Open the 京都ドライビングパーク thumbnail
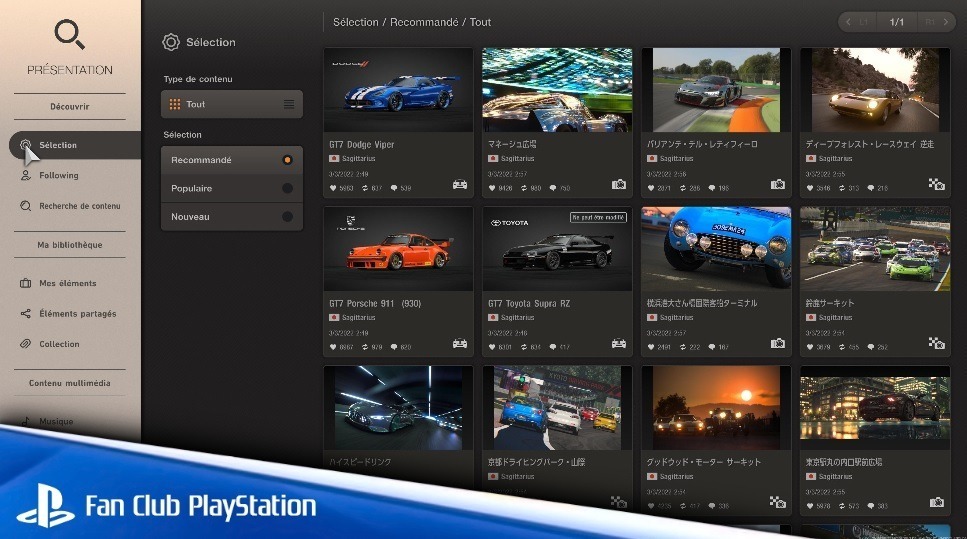Image resolution: width=967 pixels, height=539 pixels. pyautogui.click(x=557, y=408)
